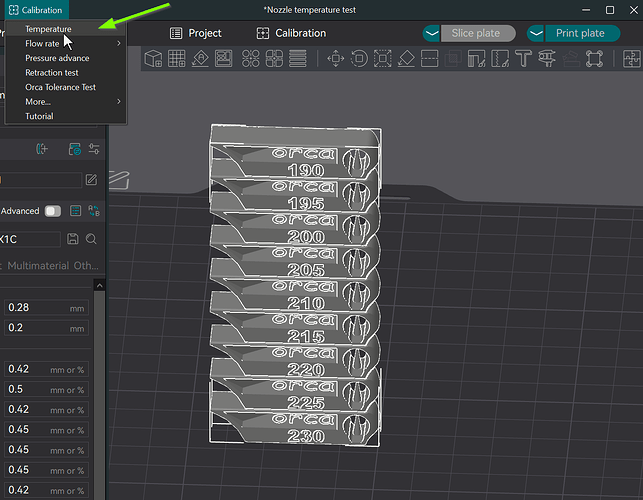Image resolution: width=643 pixels, height=500 pixels.
Task: Open Slice plate dropdown arrow
Action: [431, 33]
